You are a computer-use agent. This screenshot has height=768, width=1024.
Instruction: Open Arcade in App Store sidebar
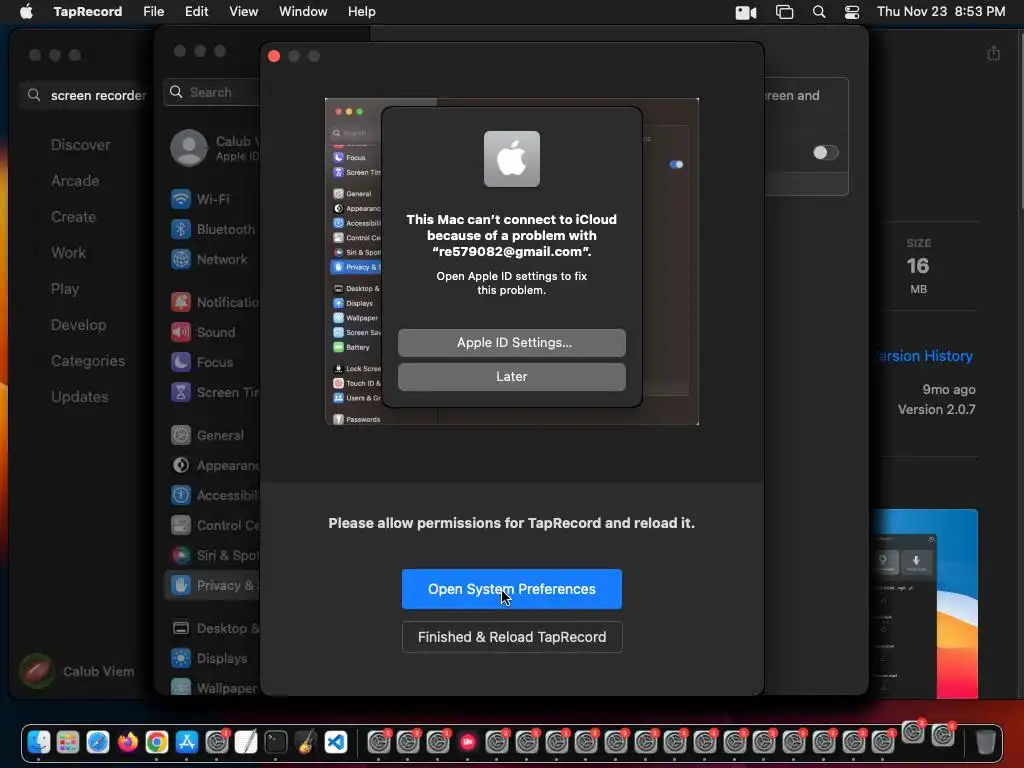click(x=75, y=181)
